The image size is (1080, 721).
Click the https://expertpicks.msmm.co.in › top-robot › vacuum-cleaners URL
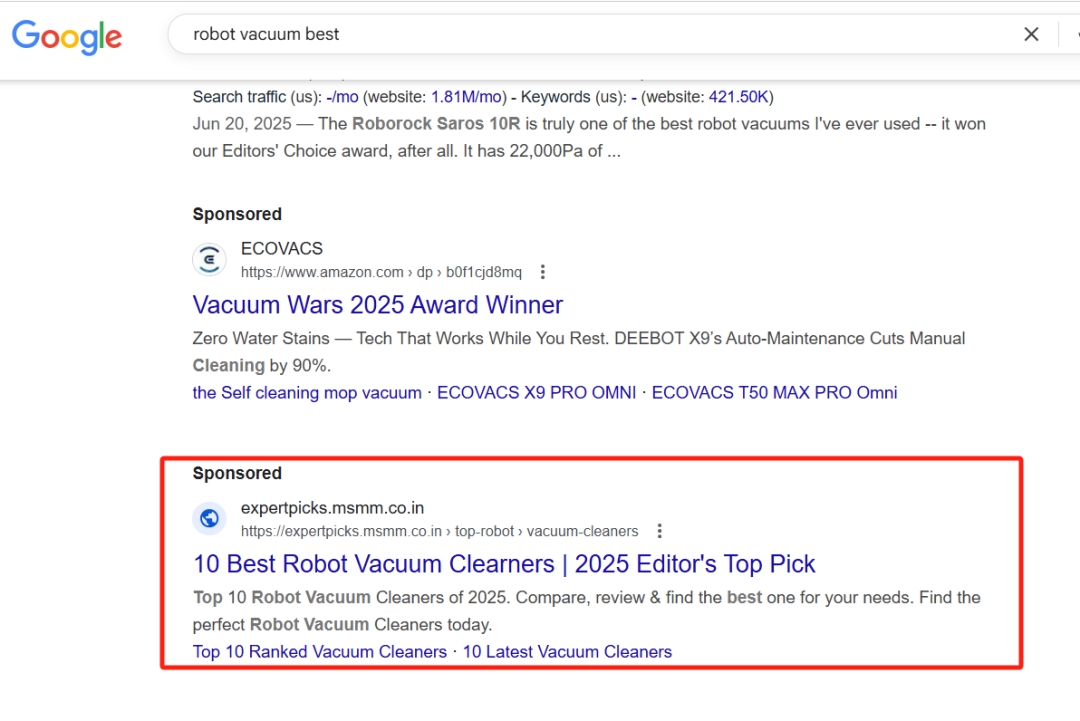439,531
